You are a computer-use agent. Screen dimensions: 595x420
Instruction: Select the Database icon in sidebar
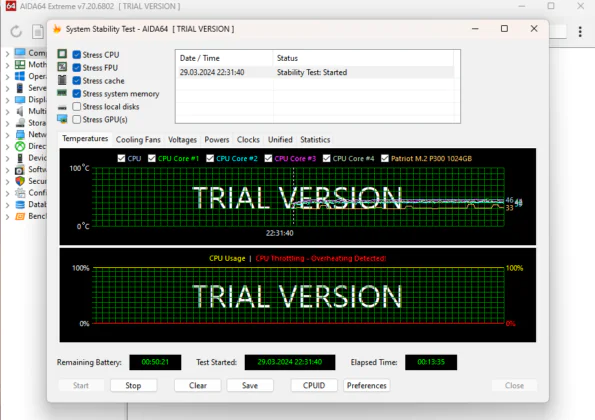20,204
